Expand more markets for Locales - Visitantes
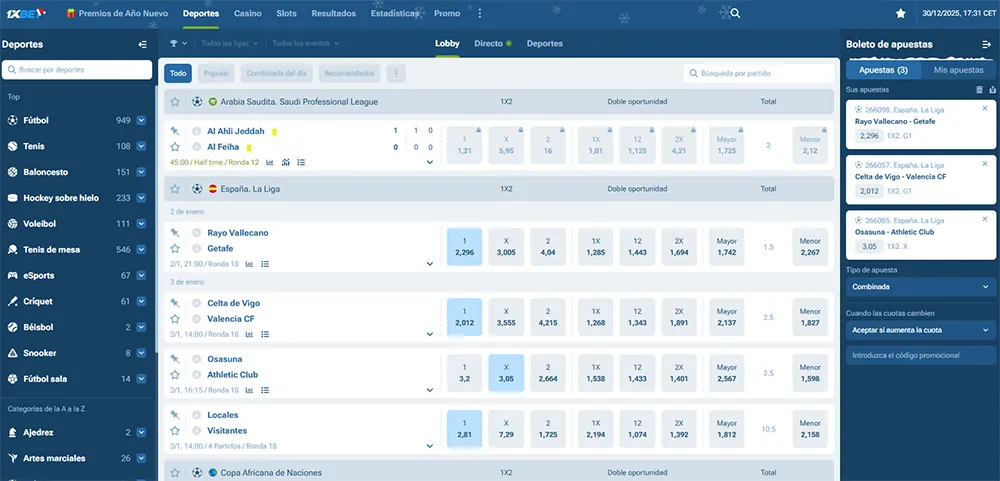The width and height of the screenshot is (1000, 481). 430,446
